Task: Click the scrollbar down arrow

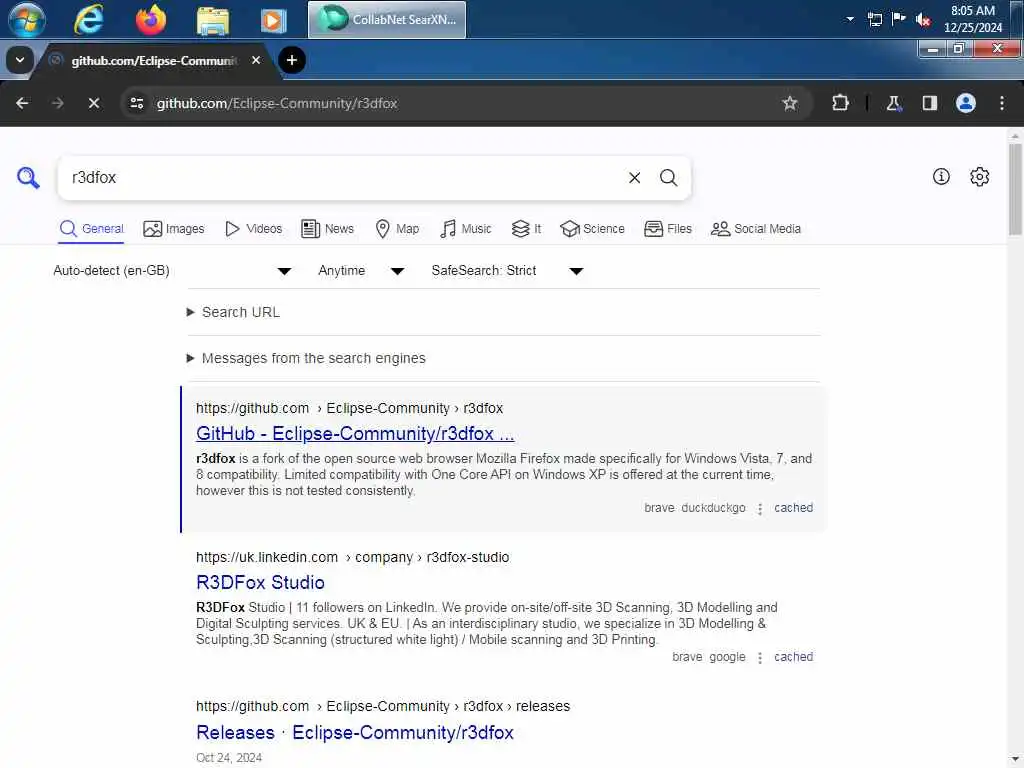Action: [1015, 761]
